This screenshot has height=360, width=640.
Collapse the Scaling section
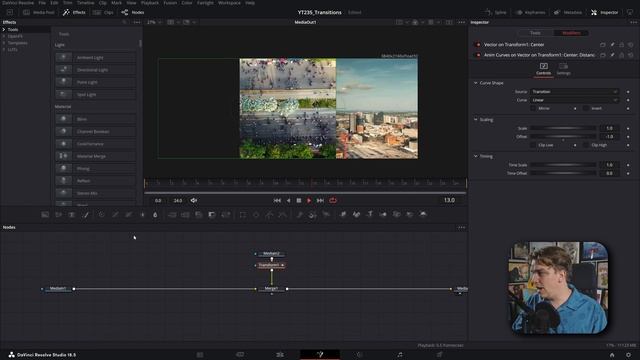[476, 120]
